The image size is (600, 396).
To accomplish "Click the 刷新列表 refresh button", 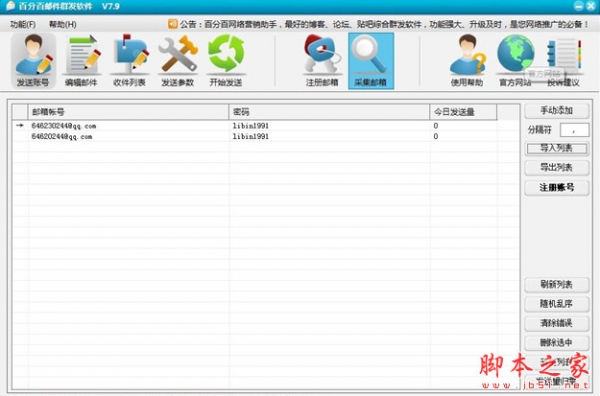I will click(x=556, y=284).
